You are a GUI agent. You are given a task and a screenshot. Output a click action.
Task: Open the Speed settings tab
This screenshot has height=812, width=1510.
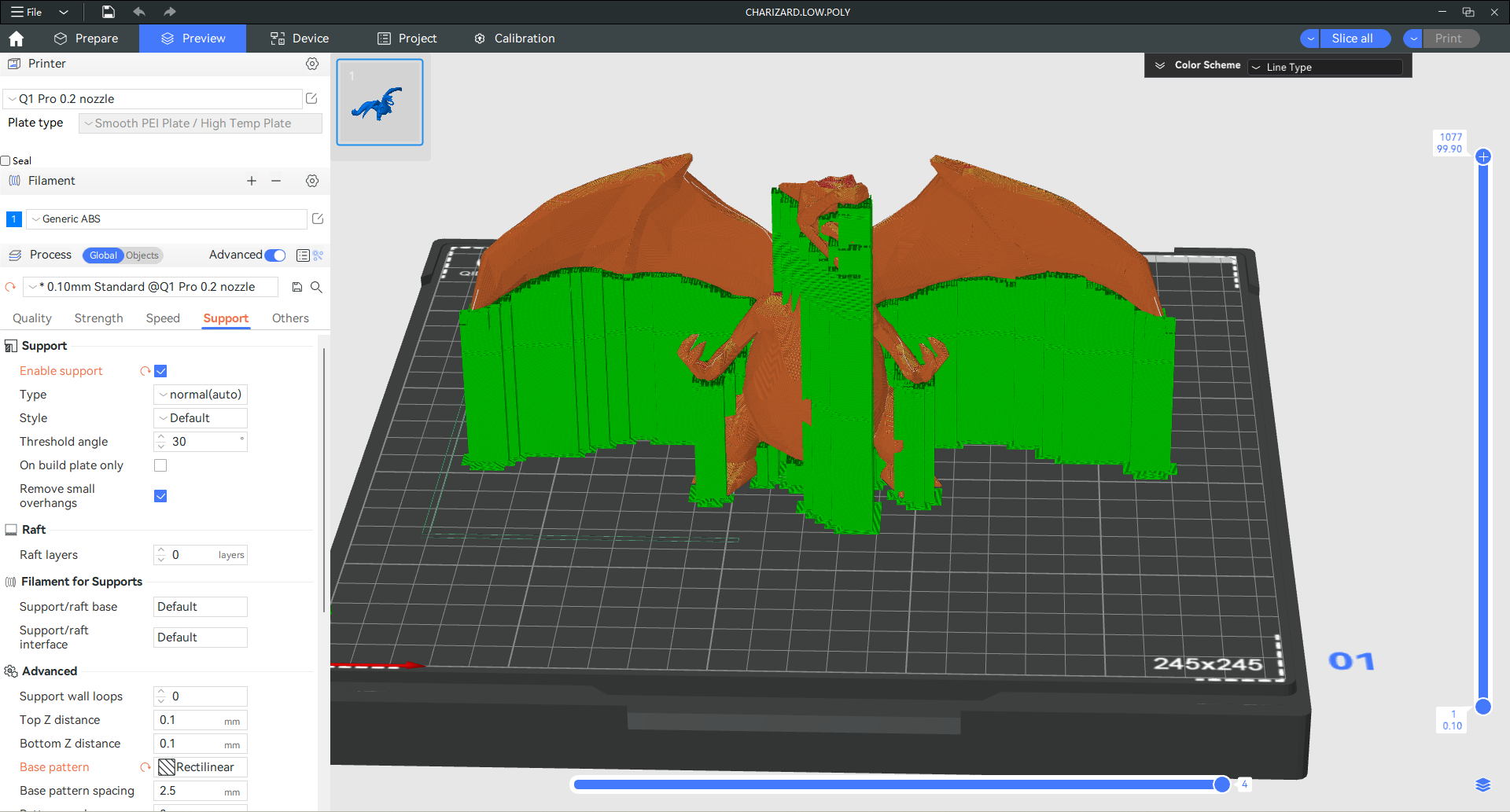[x=163, y=318]
